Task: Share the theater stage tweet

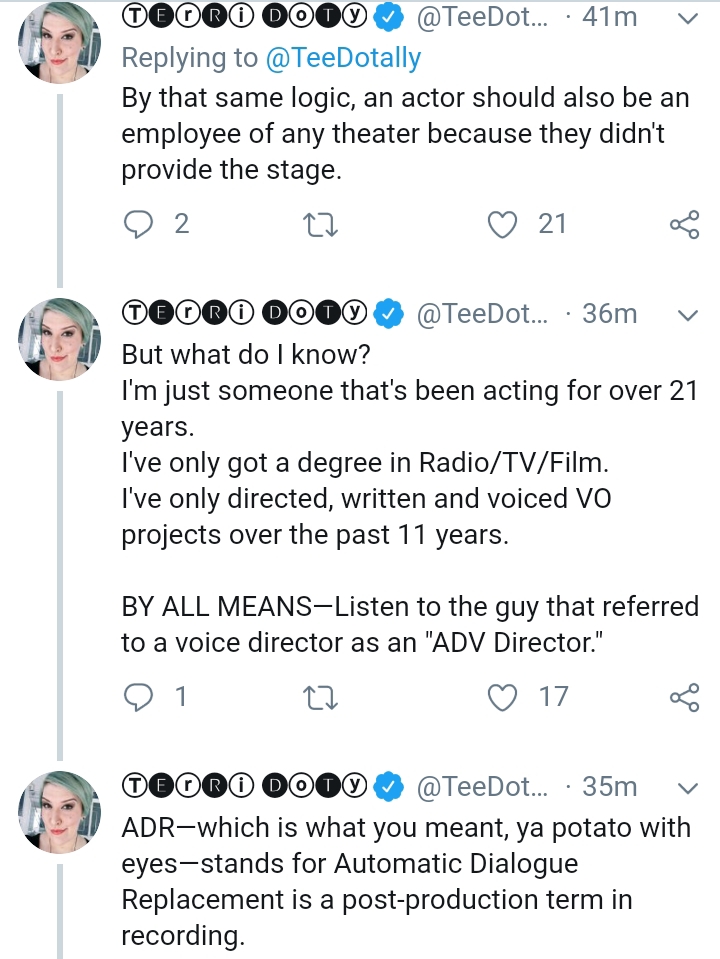Action: pos(684,225)
